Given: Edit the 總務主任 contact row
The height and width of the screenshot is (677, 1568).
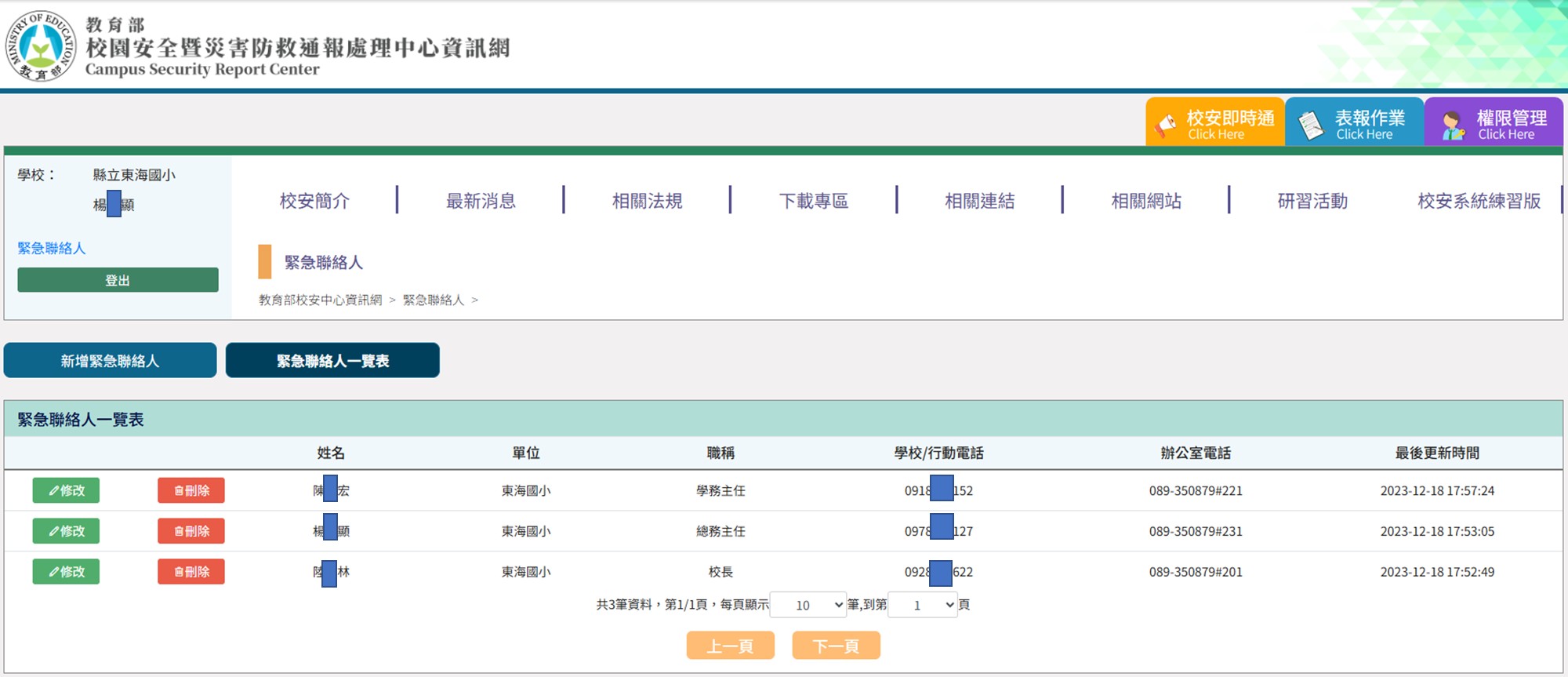Looking at the screenshot, I should tap(66, 531).
